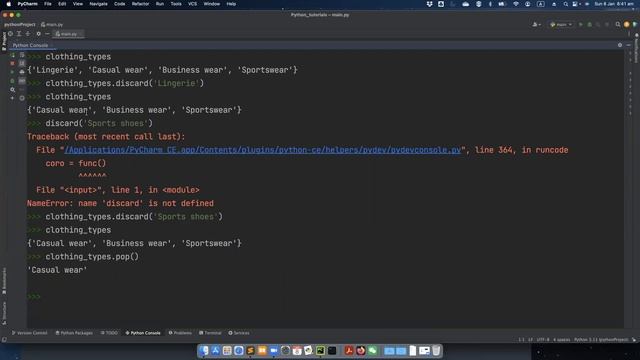The width and height of the screenshot is (640, 360).
Task: Open the Services tool window
Action: [239, 333]
